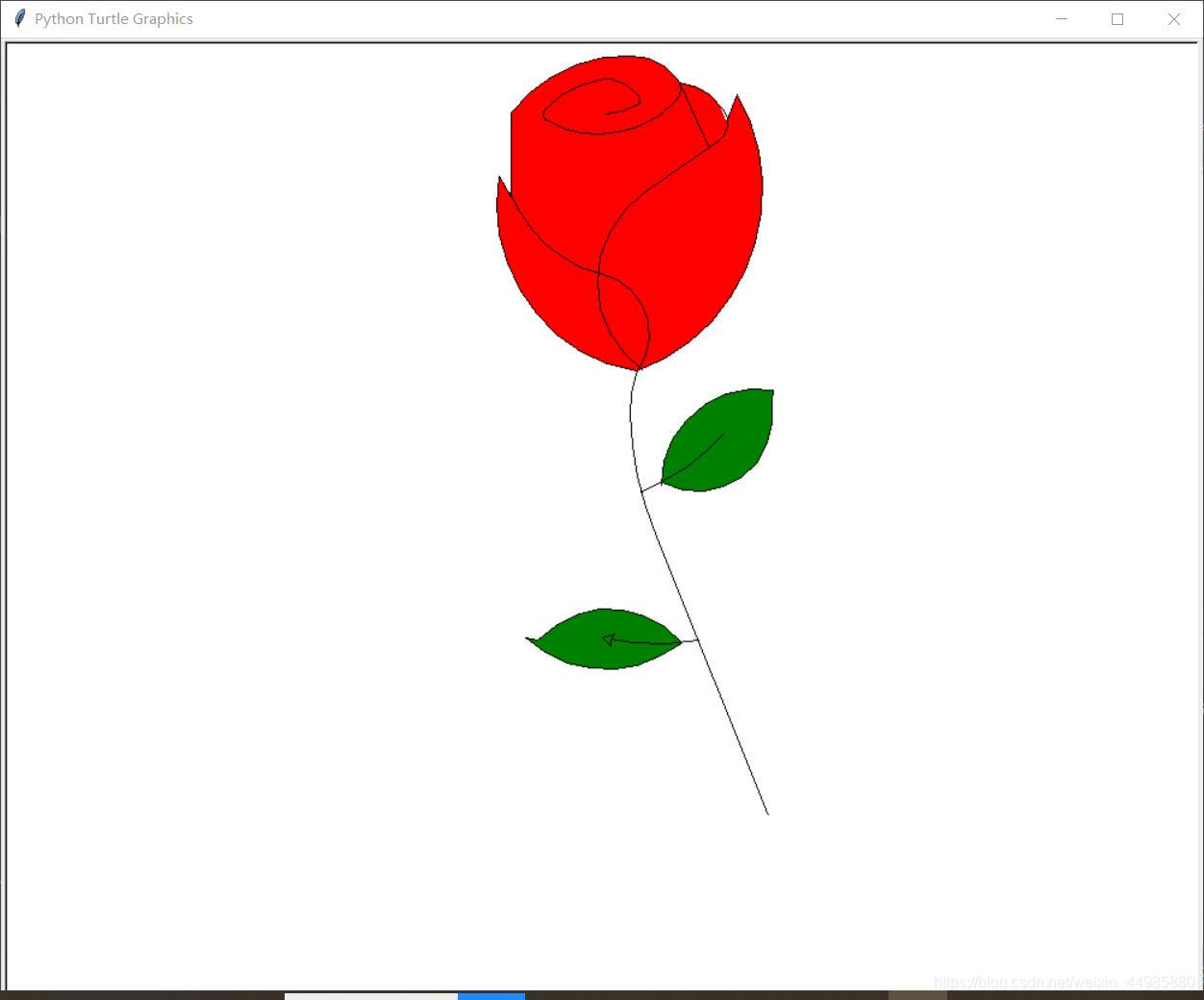Click the bottom tip of the stem

click(766, 812)
